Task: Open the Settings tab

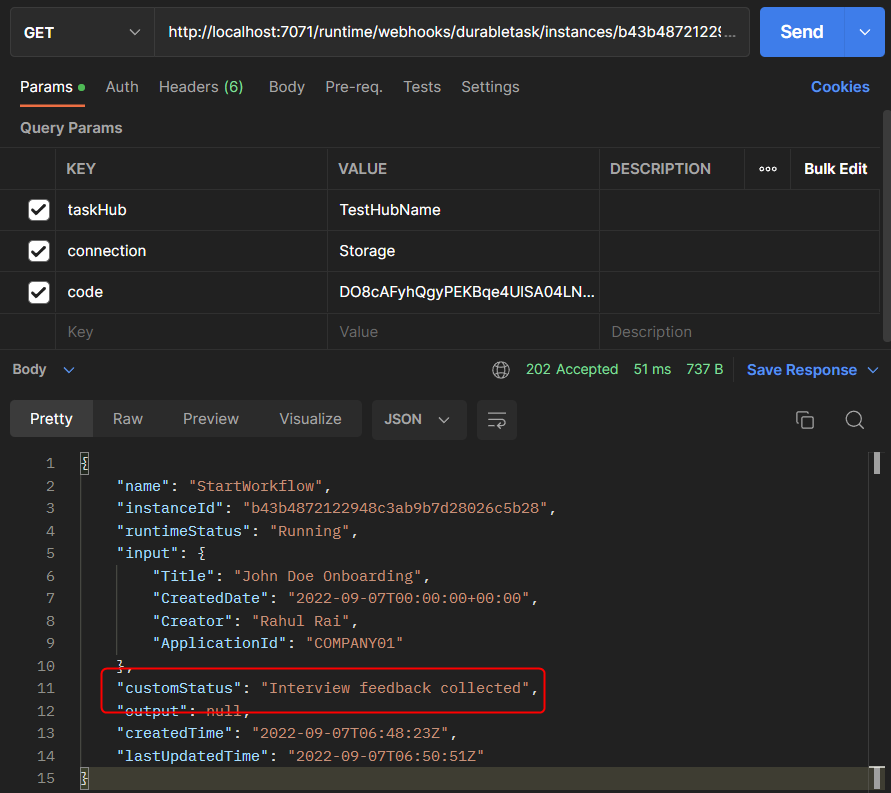Action: 490,87
